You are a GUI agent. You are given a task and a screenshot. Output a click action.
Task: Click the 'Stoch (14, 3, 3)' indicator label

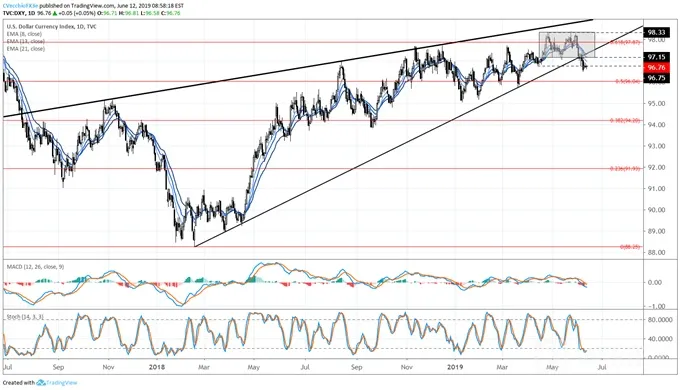25,318
